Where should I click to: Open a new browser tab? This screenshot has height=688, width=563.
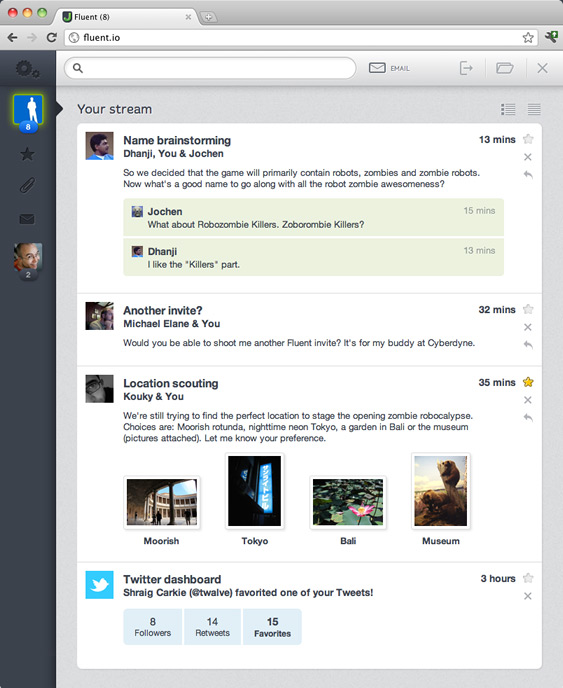click(208, 17)
